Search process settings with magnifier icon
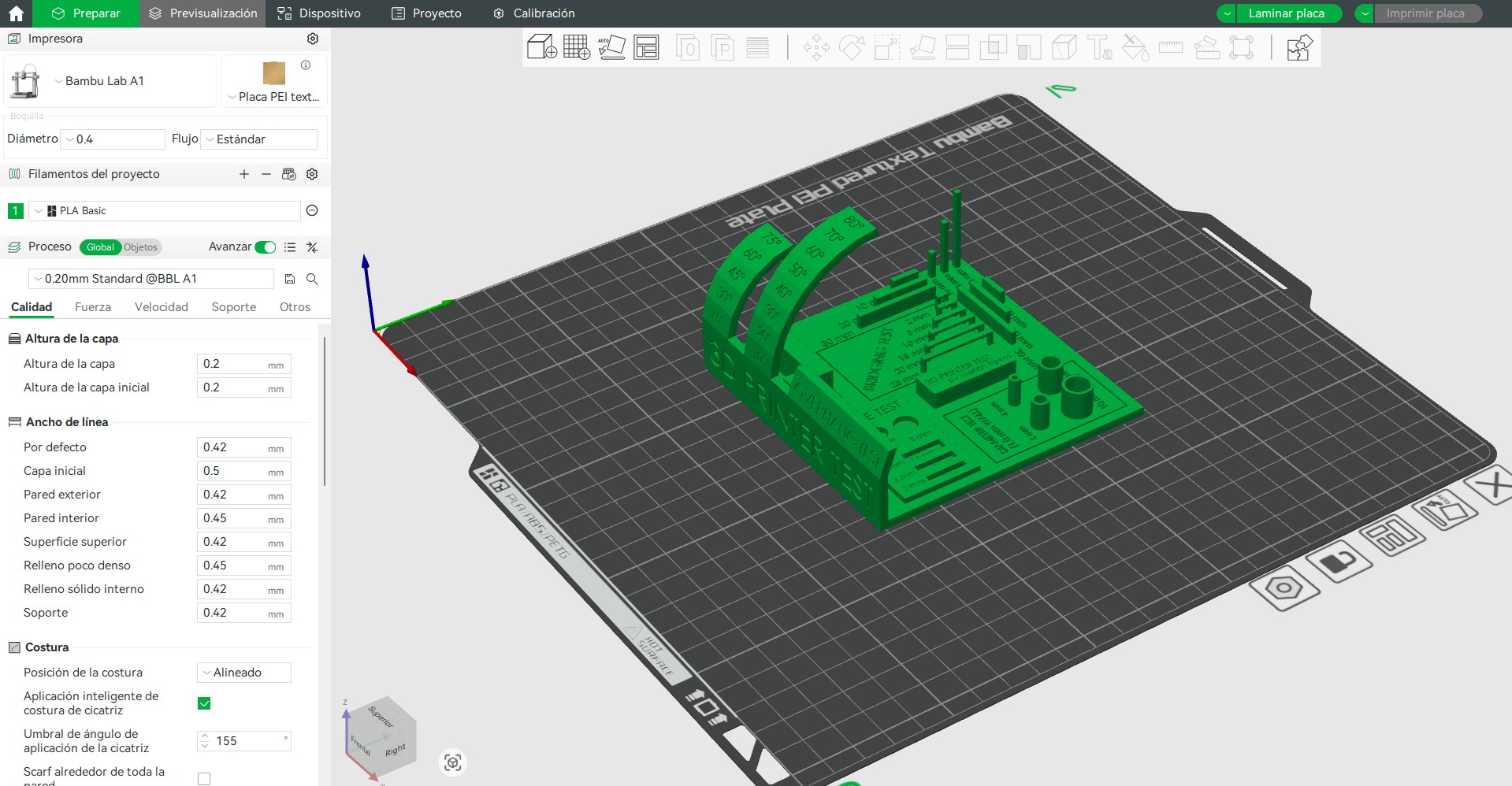The image size is (1512, 786). tap(312, 279)
